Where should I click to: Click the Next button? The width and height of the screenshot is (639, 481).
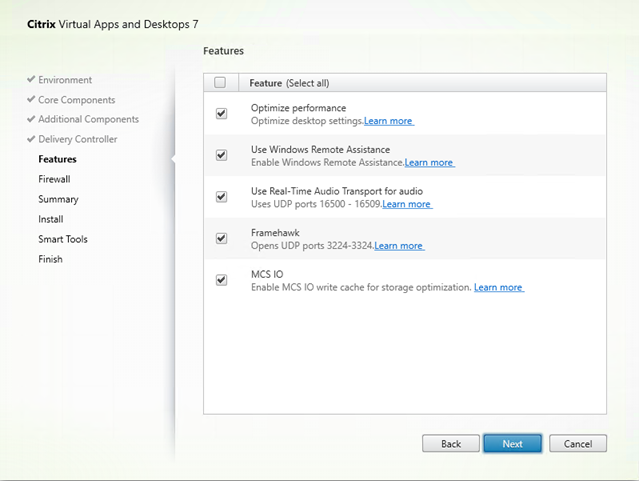pos(513,443)
